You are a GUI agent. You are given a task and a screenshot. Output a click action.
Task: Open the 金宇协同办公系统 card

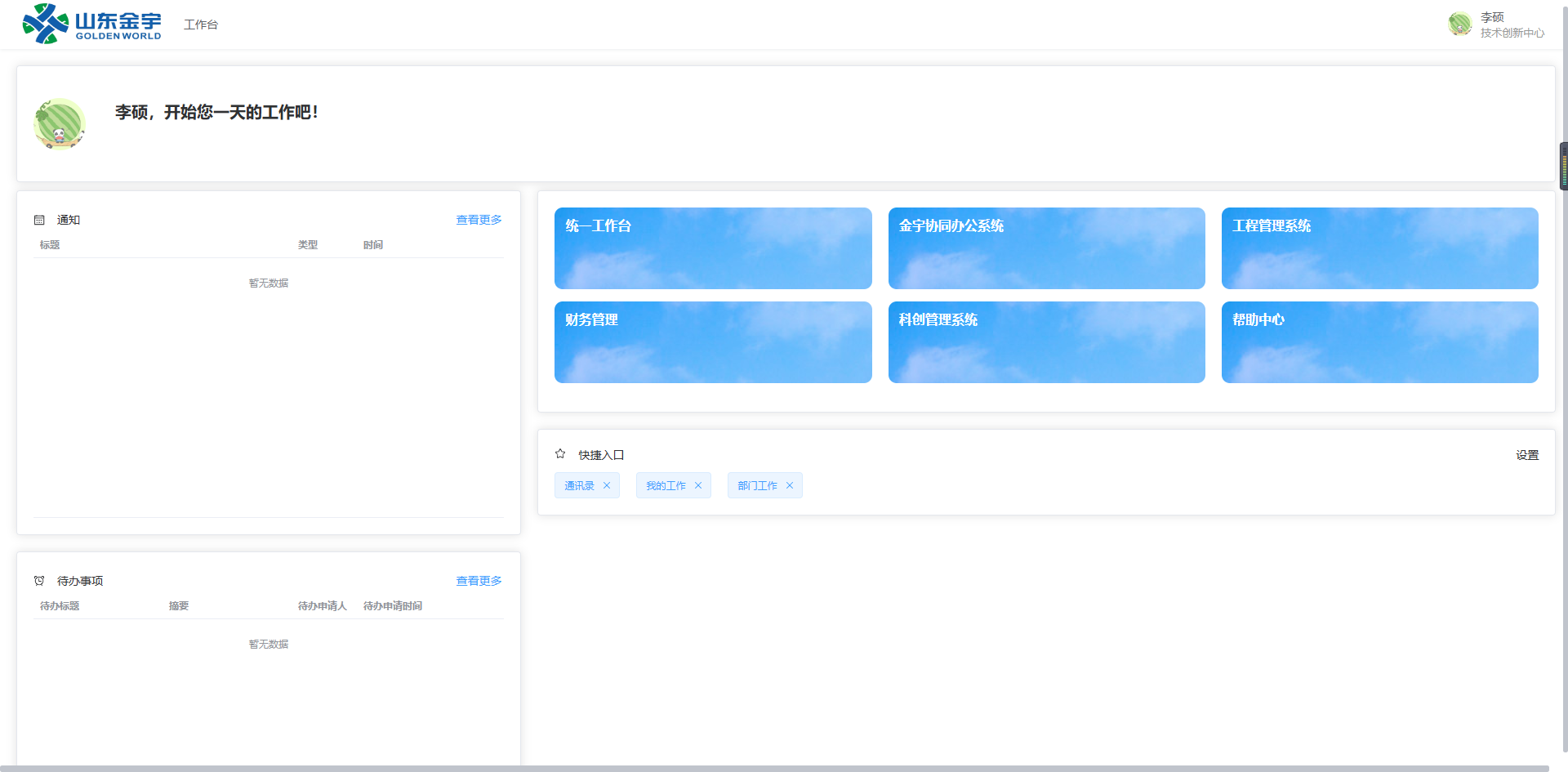1046,248
